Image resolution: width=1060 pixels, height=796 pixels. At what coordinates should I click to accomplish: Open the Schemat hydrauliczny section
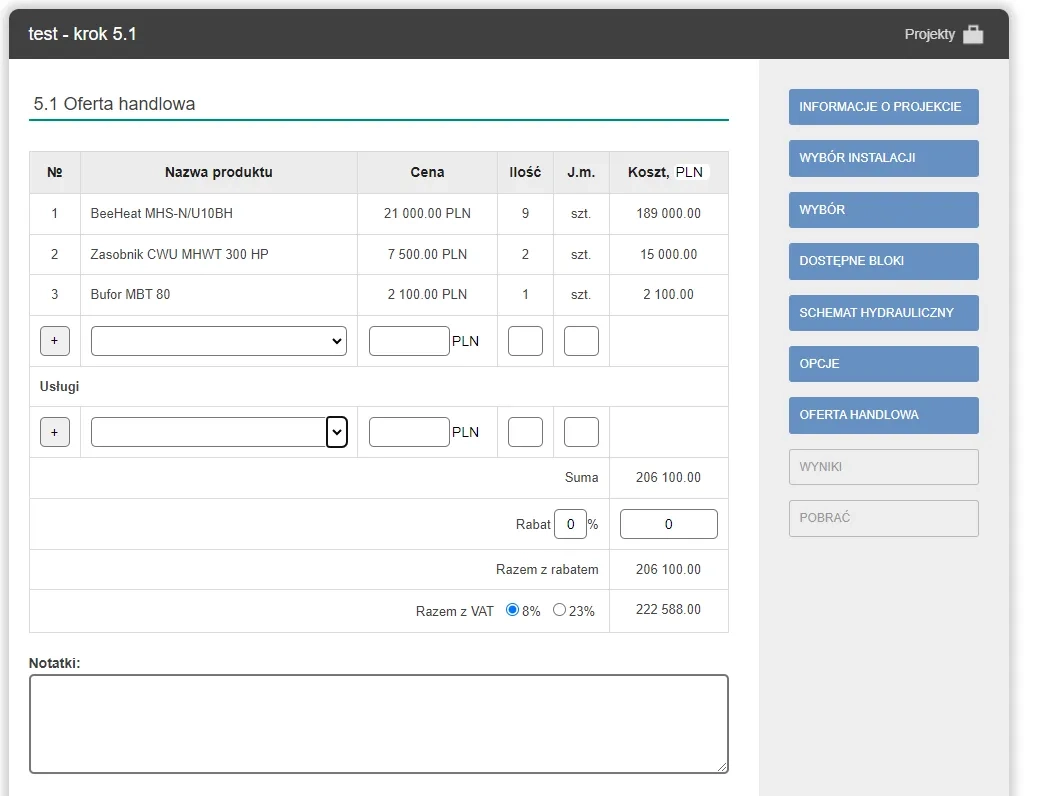[883, 313]
